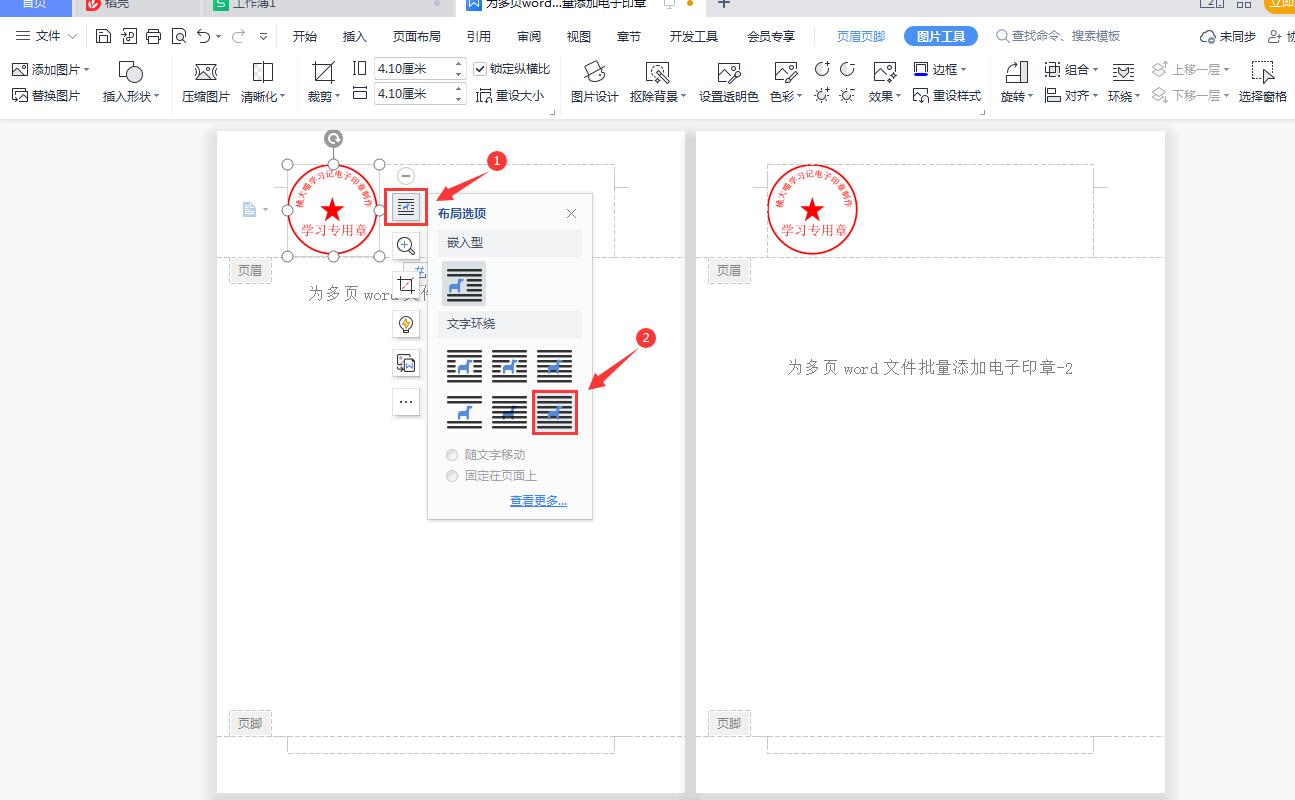Select the top and bottom wrap layout option
This screenshot has width=1295, height=800.
pyautogui.click(x=464, y=412)
